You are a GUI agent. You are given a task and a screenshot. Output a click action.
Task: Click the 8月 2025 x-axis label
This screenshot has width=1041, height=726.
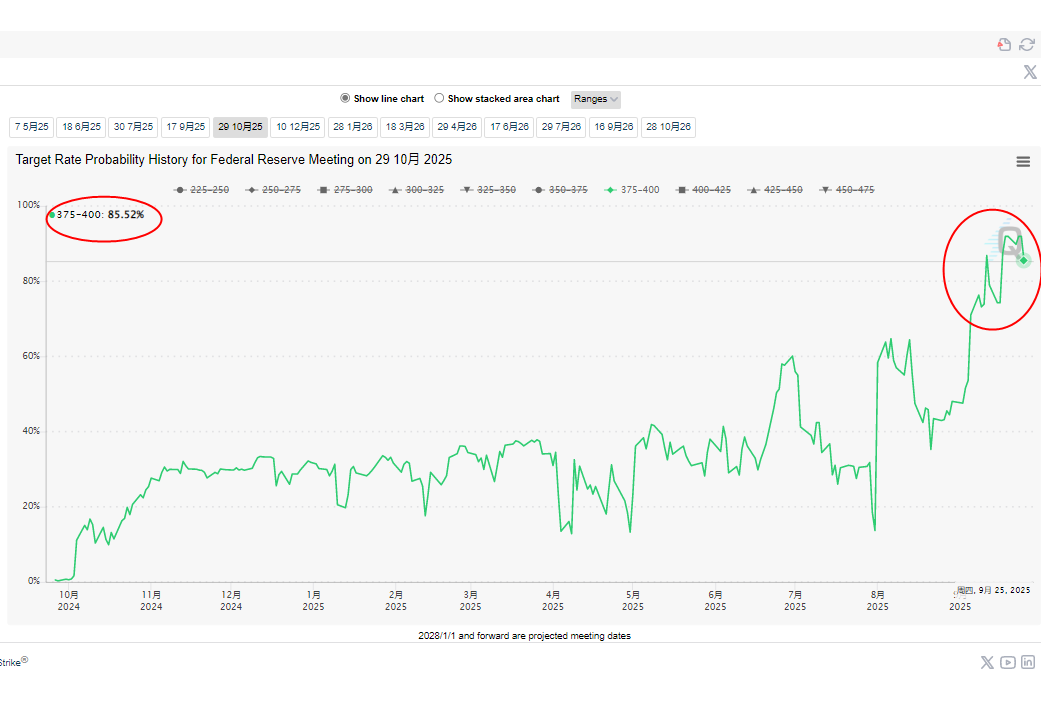[878, 601]
